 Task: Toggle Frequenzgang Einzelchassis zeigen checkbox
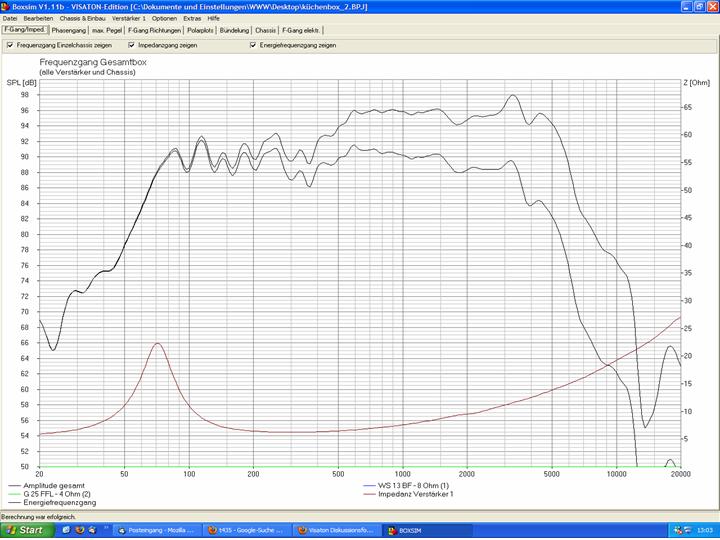point(10,45)
